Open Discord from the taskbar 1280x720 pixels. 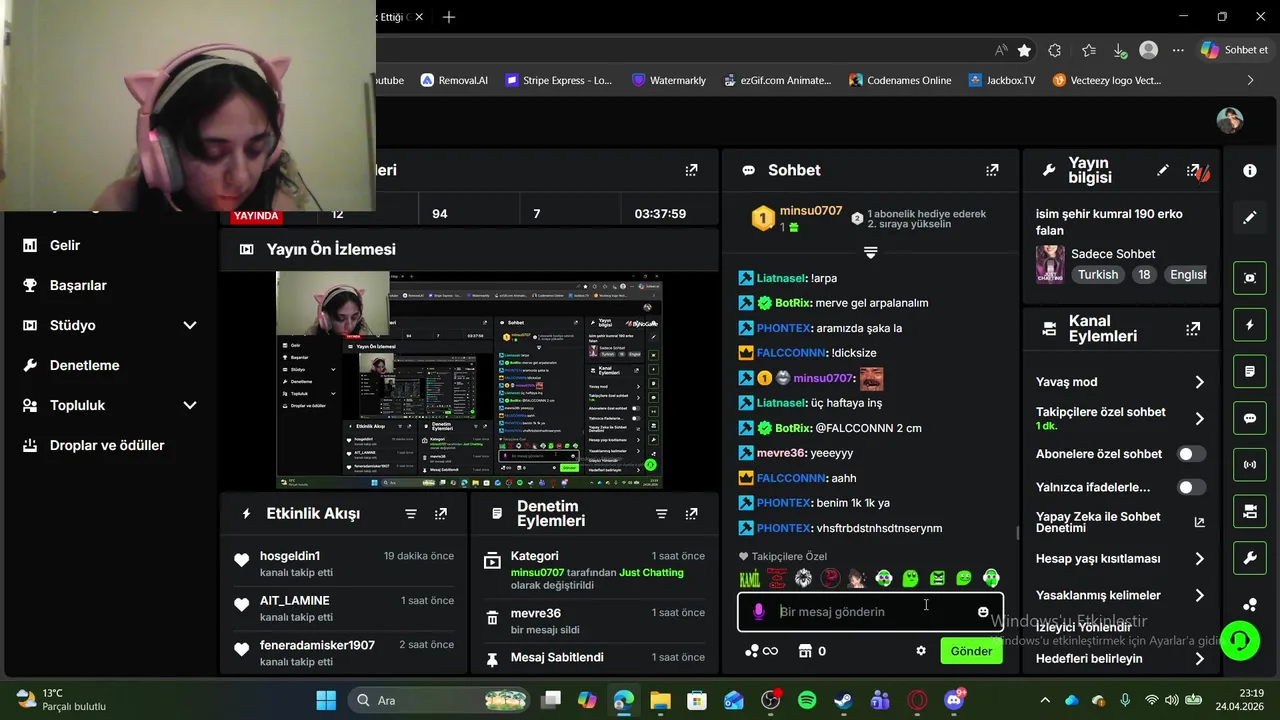point(954,700)
